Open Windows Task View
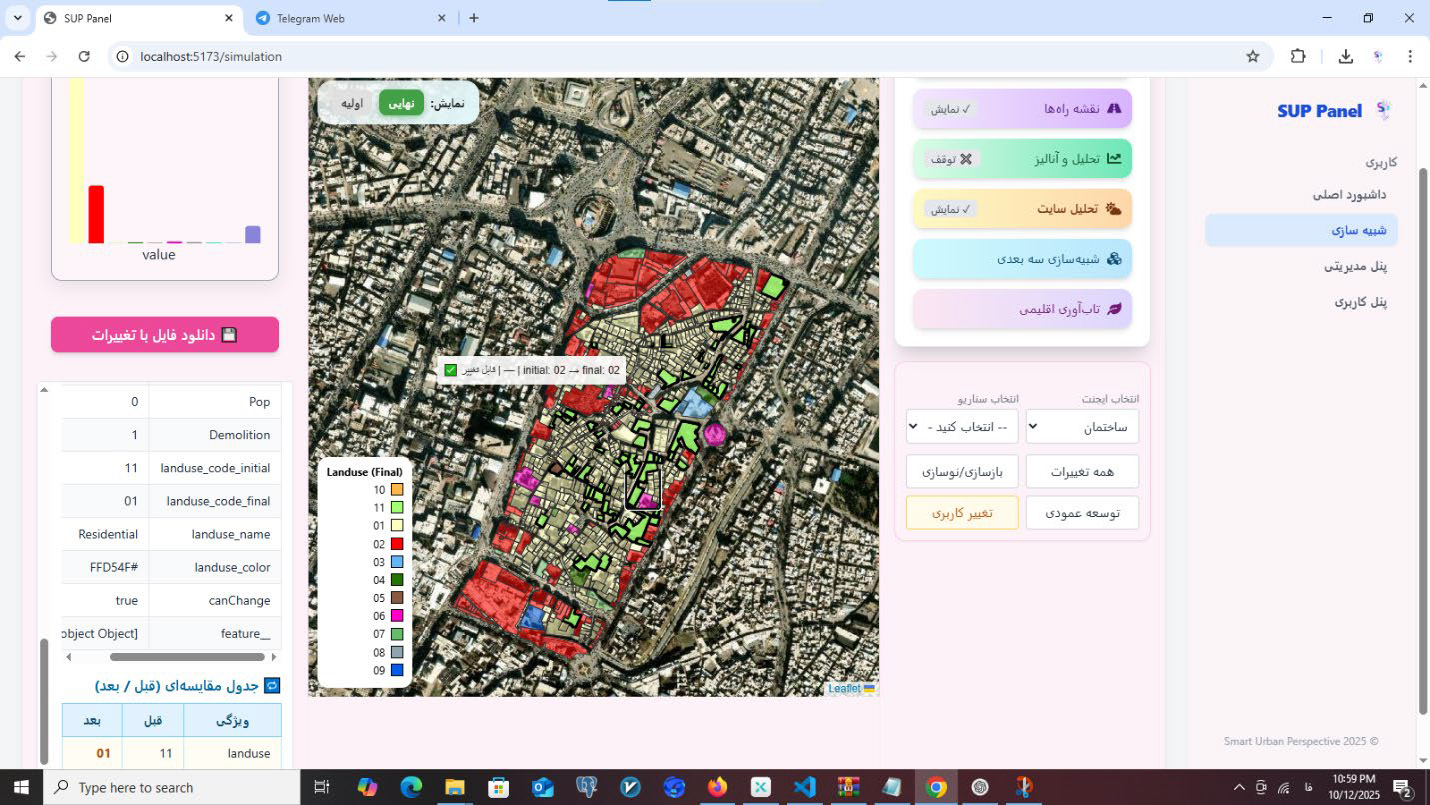Image resolution: width=1430 pixels, height=805 pixels. point(322,787)
